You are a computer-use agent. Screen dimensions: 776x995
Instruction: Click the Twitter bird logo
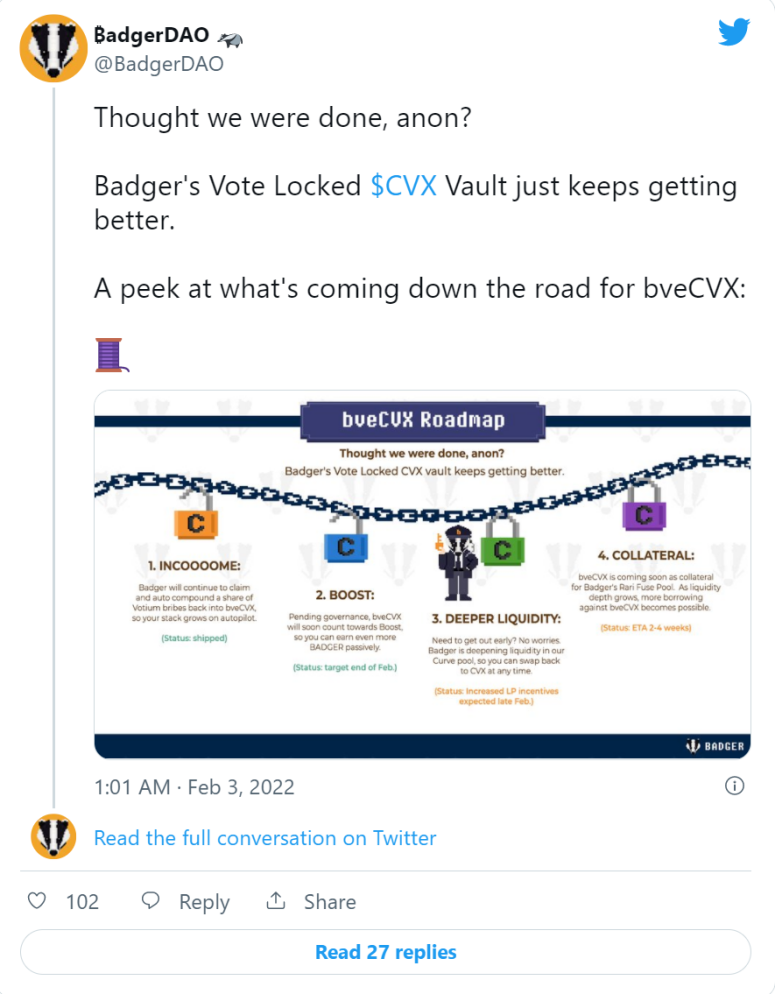pyautogui.click(x=734, y=32)
